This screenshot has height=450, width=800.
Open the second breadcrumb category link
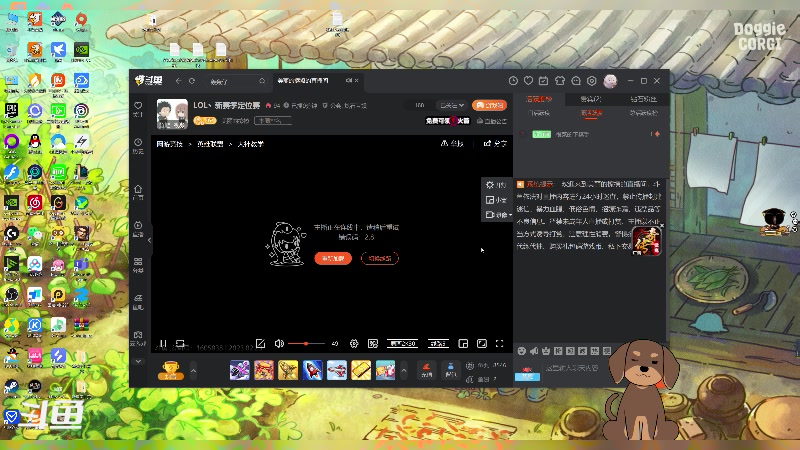click(x=210, y=144)
